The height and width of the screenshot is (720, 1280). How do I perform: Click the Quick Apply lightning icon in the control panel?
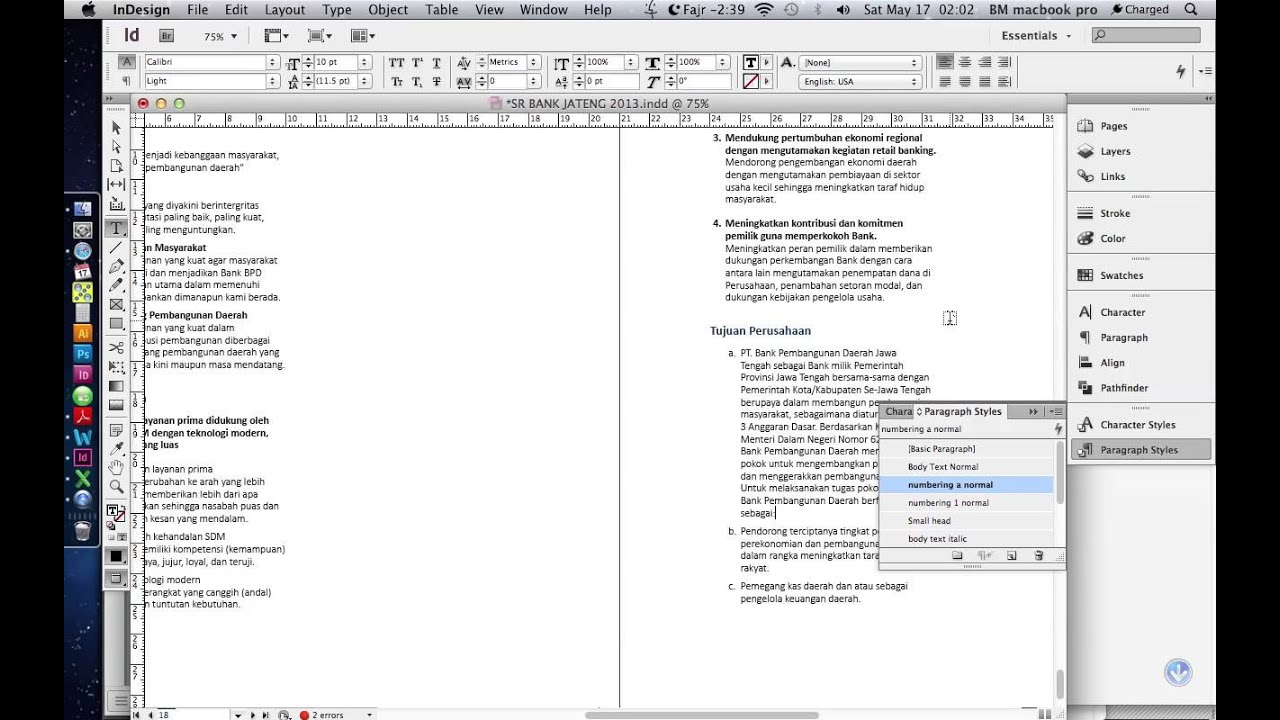click(x=1181, y=71)
